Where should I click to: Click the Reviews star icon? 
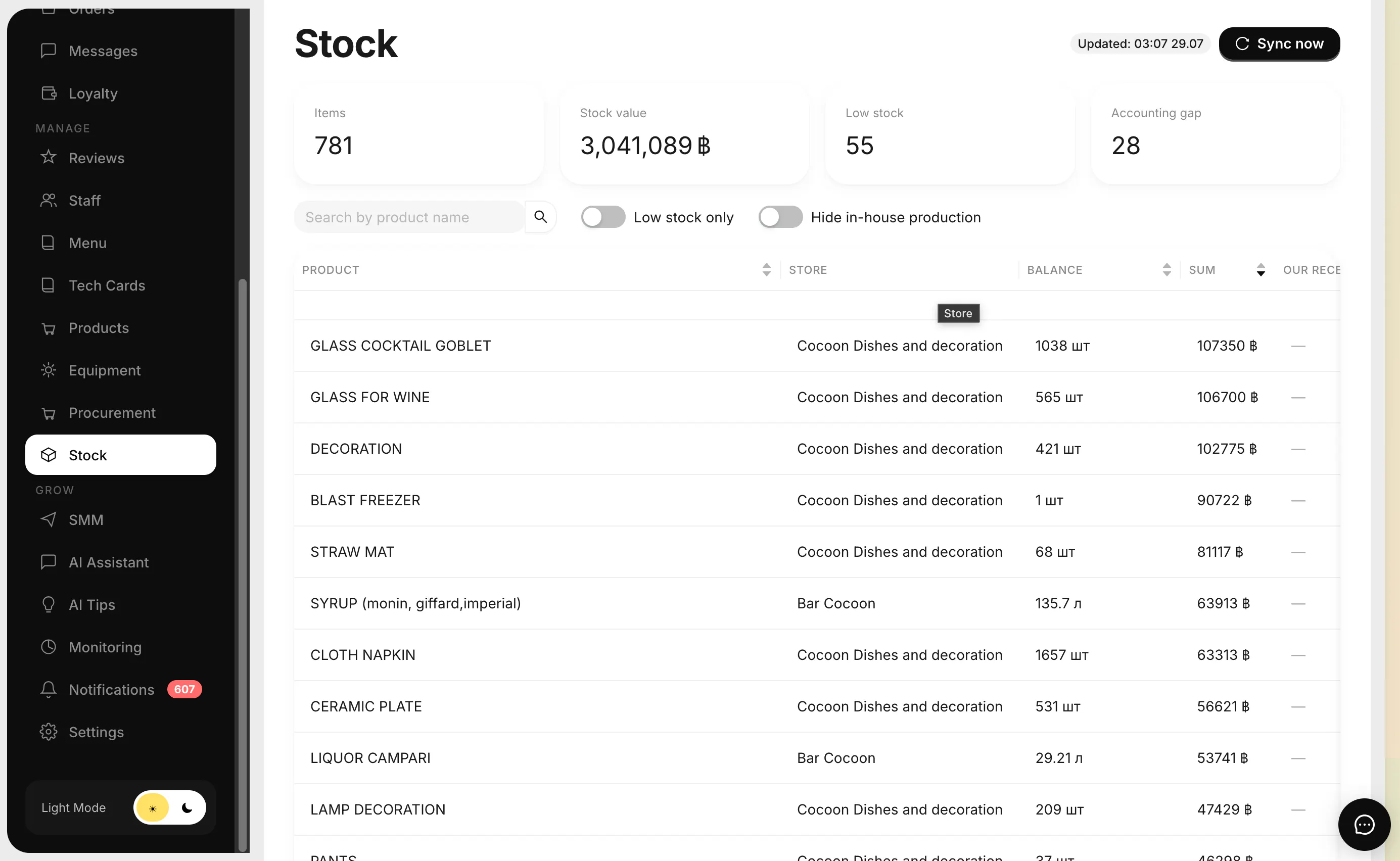(x=49, y=157)
